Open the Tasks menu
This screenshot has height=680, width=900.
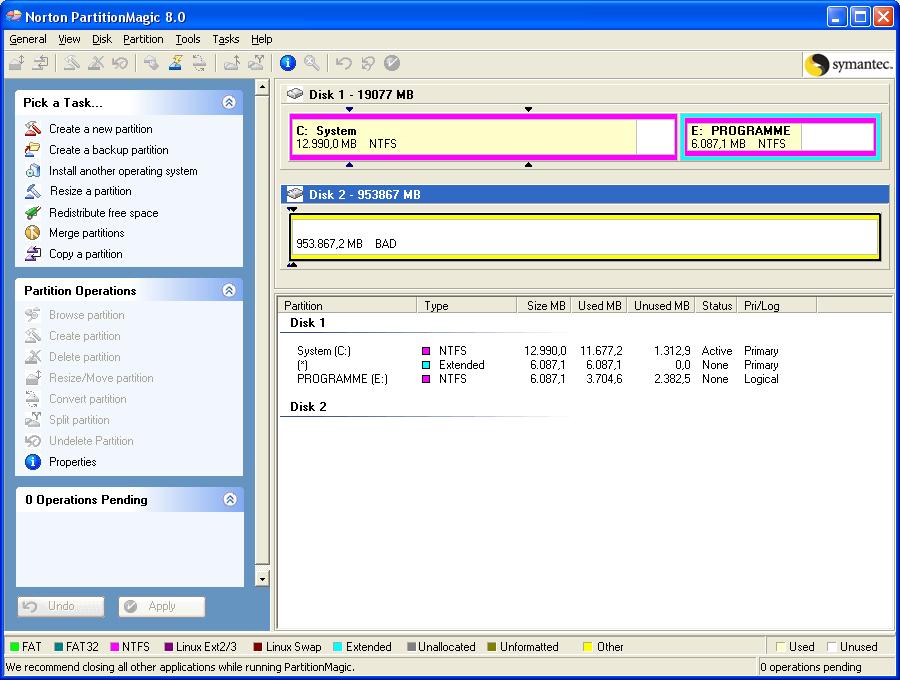click(226, 39)
